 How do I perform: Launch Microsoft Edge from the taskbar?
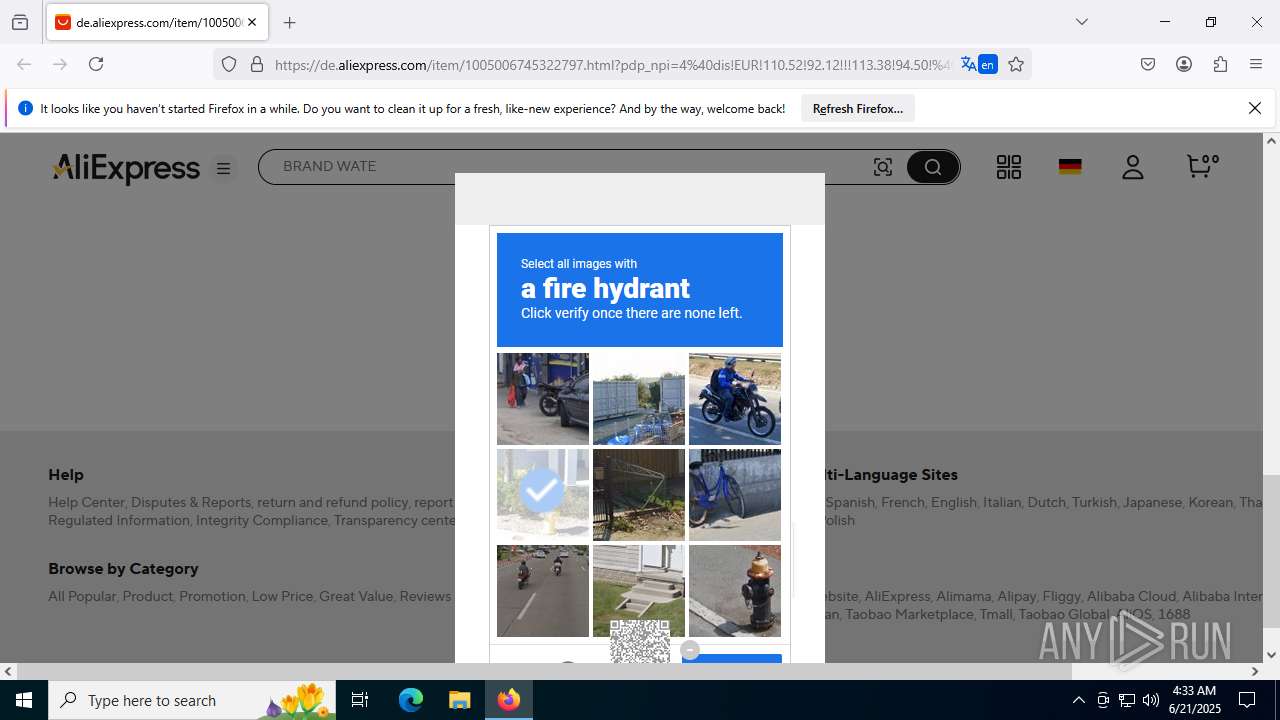tap(411, 700)
